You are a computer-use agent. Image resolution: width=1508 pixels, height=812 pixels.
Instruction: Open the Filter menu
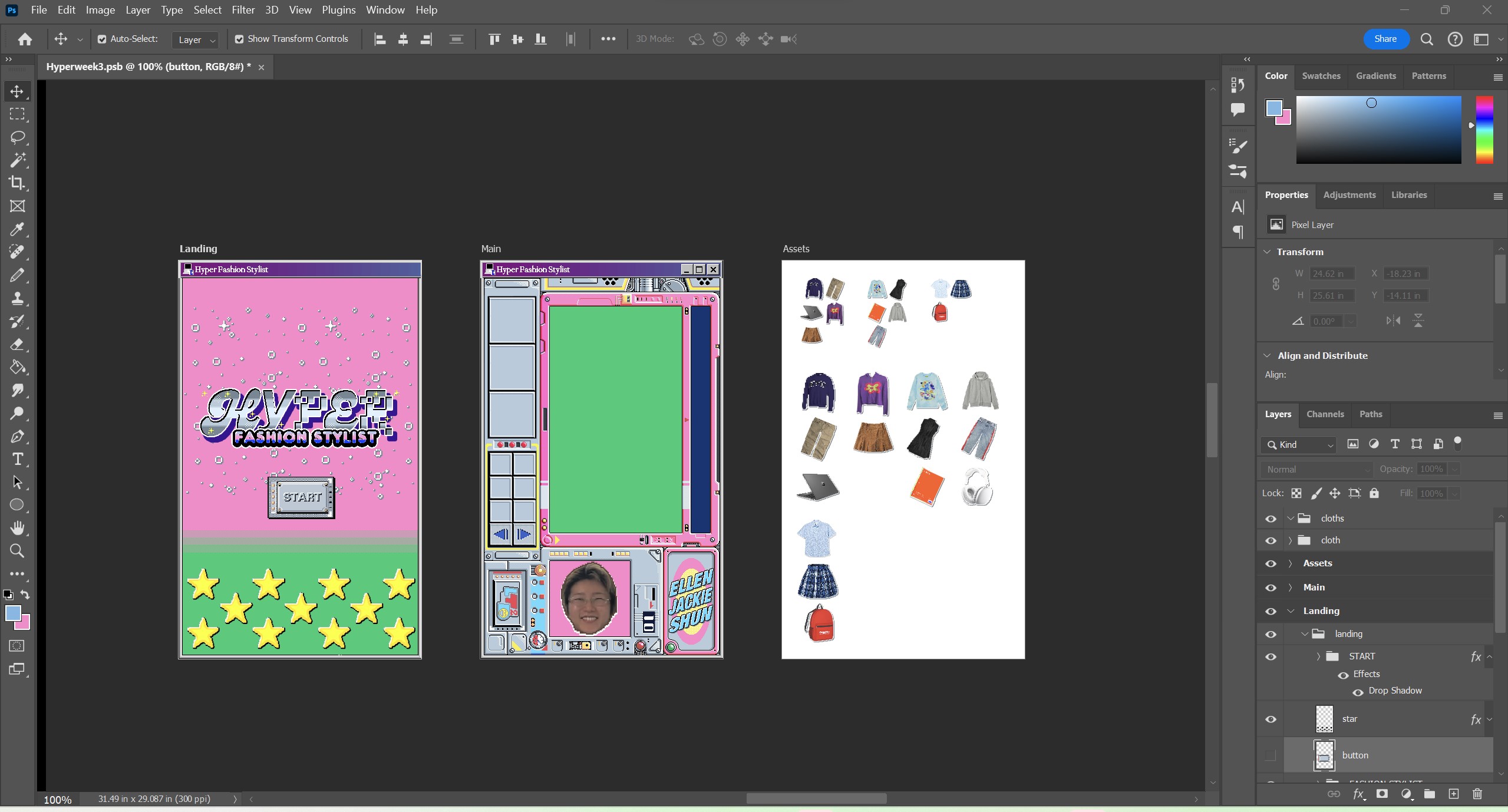pos(243,10)
